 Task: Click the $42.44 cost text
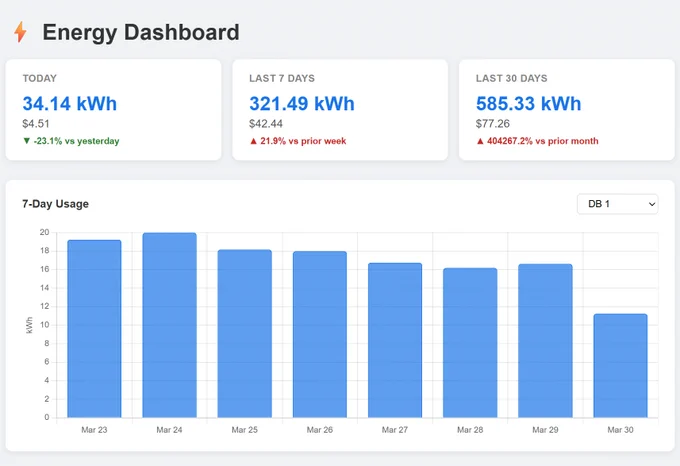point(266,124)
